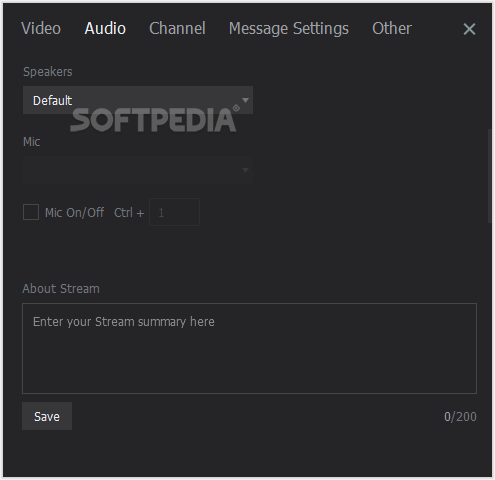Save the stream summary
The height and width of the screenshot is (480, 495).
click(x=47, y=416)
